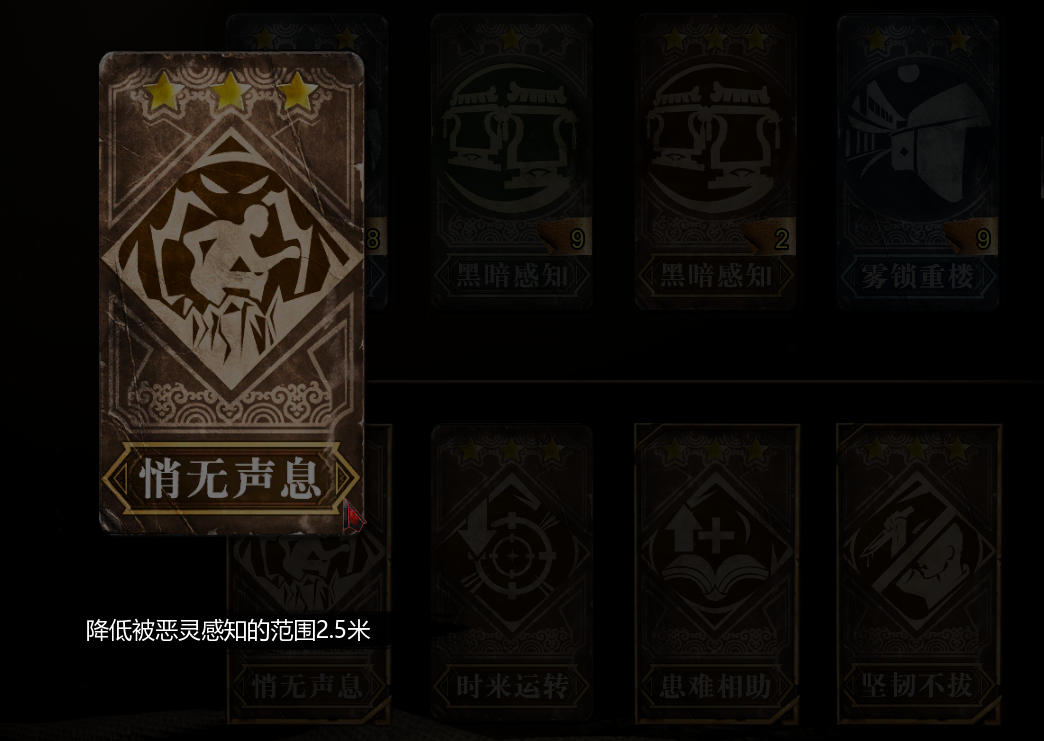1044x741 pixels.
Task: Select the 黑暗感知 card costing 9
Action: (x=511, y=162)
